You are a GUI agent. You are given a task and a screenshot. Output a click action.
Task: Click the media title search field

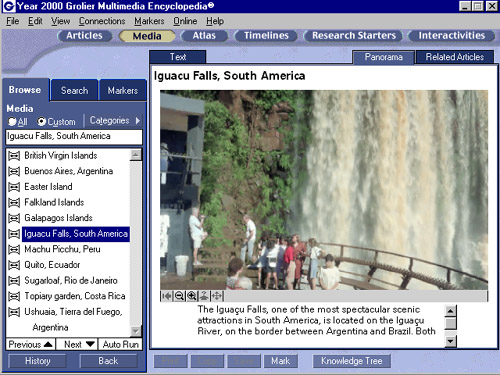point(74,136)
